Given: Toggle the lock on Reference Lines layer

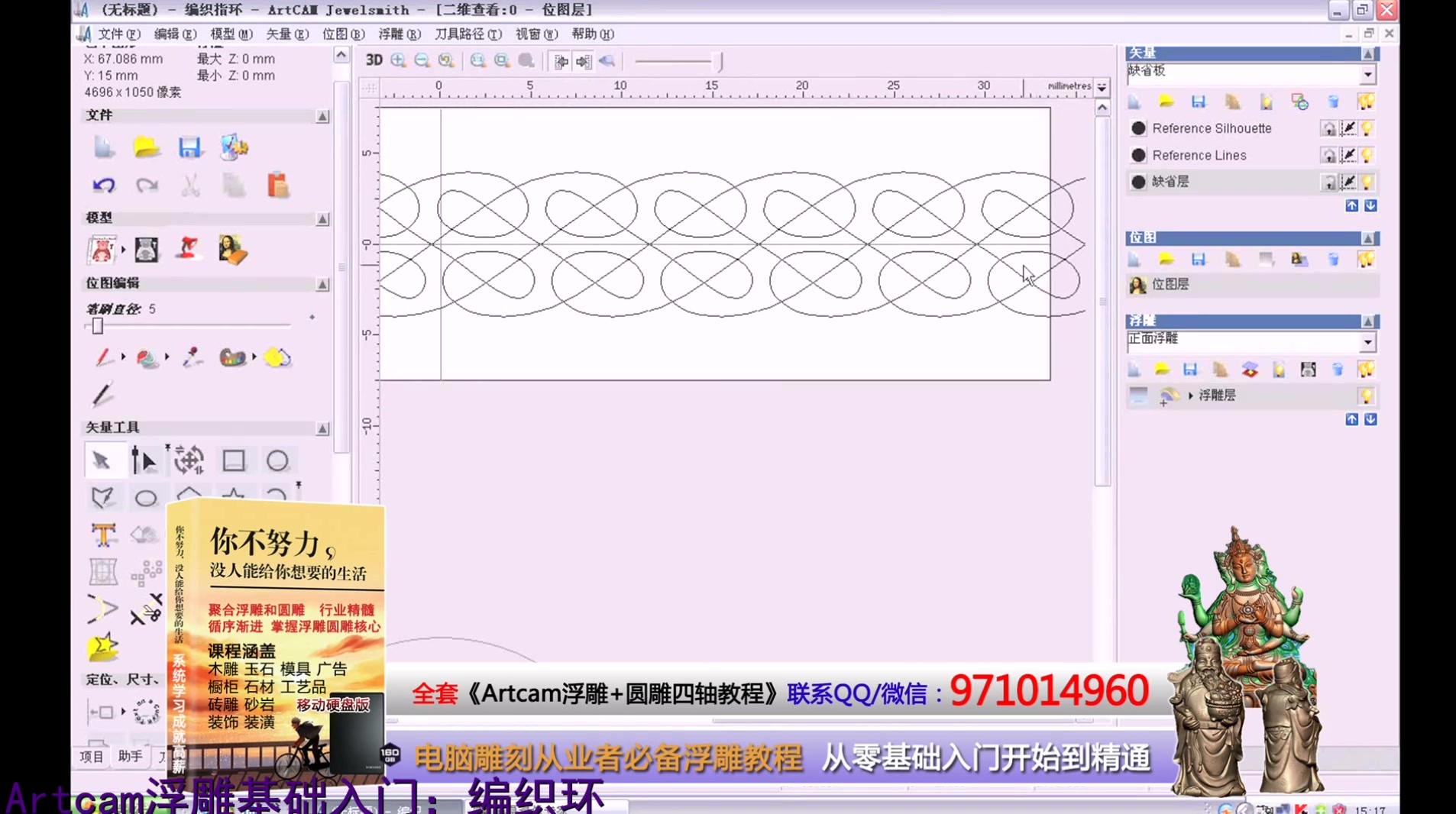Looking at the screenshot, I should [1330, 155].
